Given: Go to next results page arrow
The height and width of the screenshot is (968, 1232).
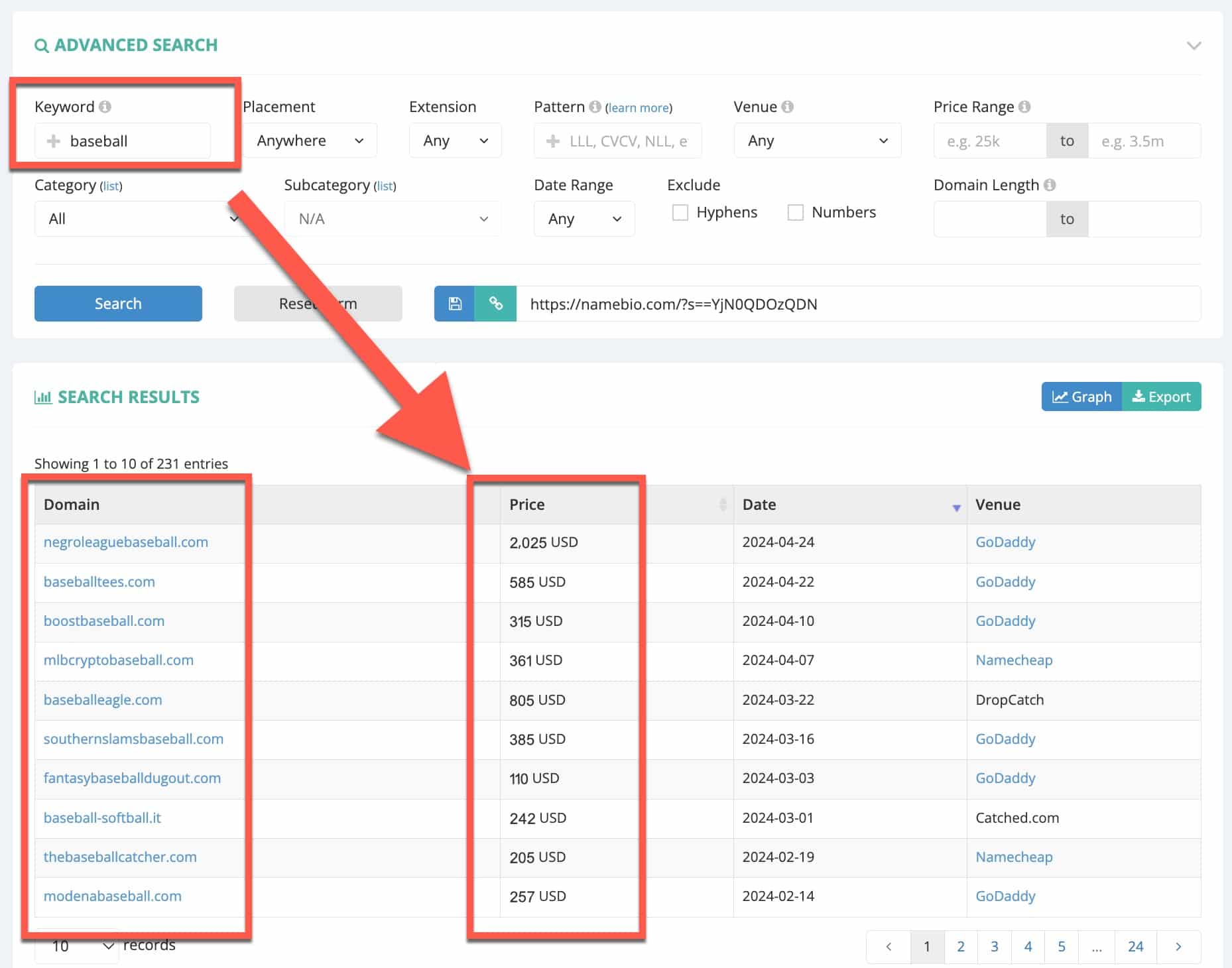Looking at the screenshot, I should tap(1178, 946).
